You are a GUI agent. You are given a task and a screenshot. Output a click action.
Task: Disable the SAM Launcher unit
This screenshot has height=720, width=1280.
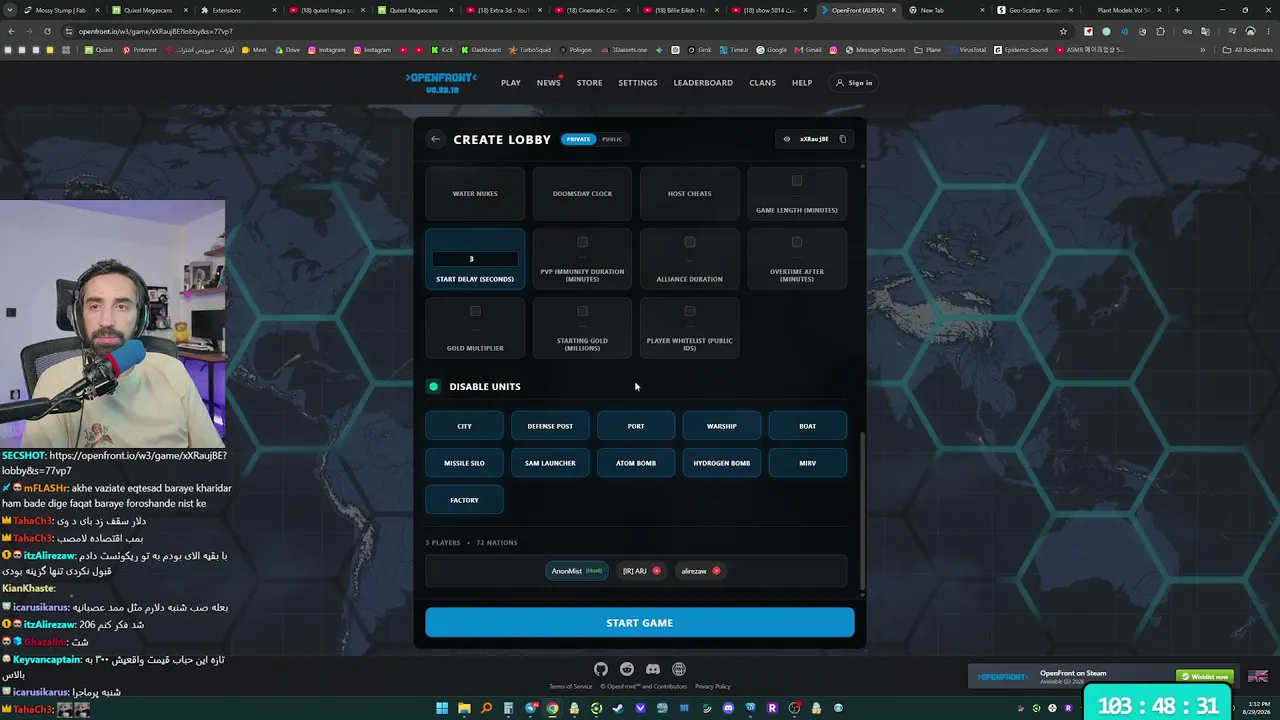tap(550, 463)
